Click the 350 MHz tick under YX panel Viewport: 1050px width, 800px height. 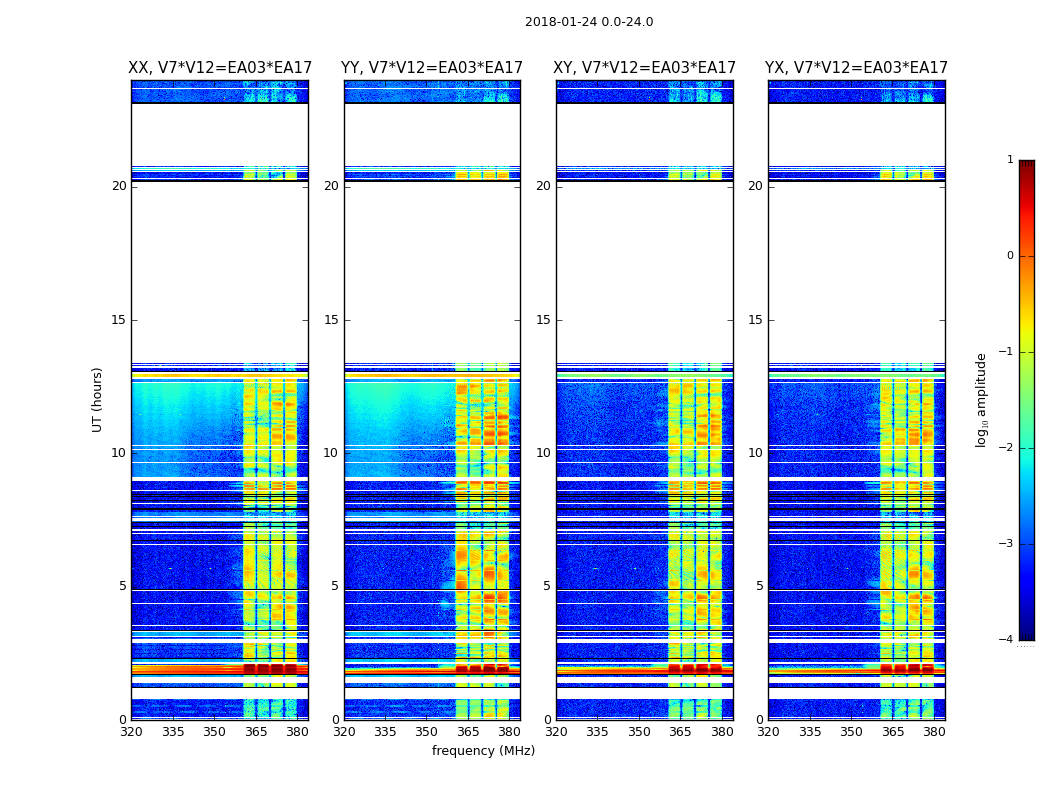point(851,732)
